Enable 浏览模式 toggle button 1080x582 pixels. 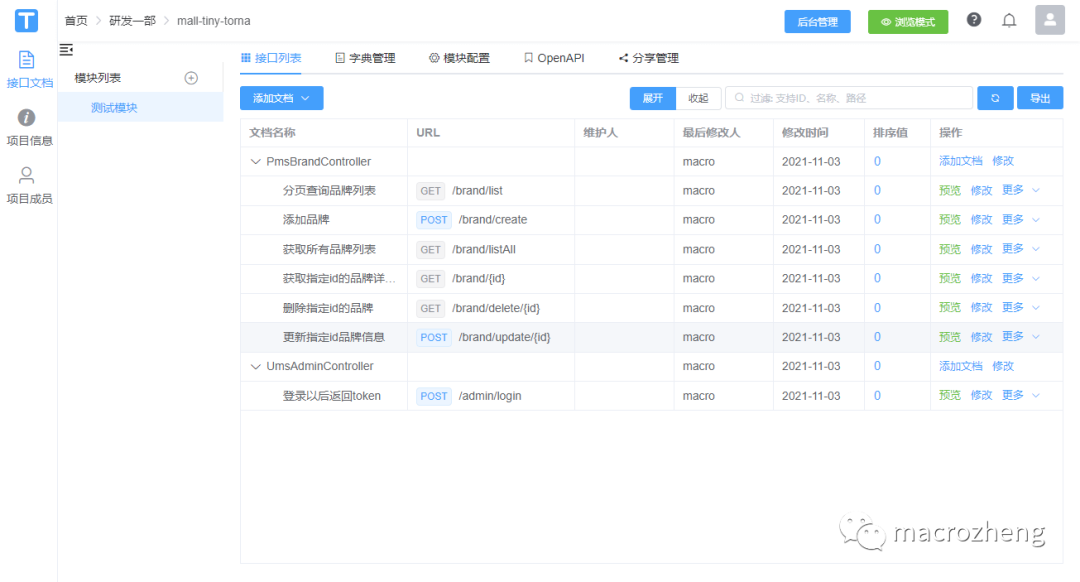click(x=907, y=20)
